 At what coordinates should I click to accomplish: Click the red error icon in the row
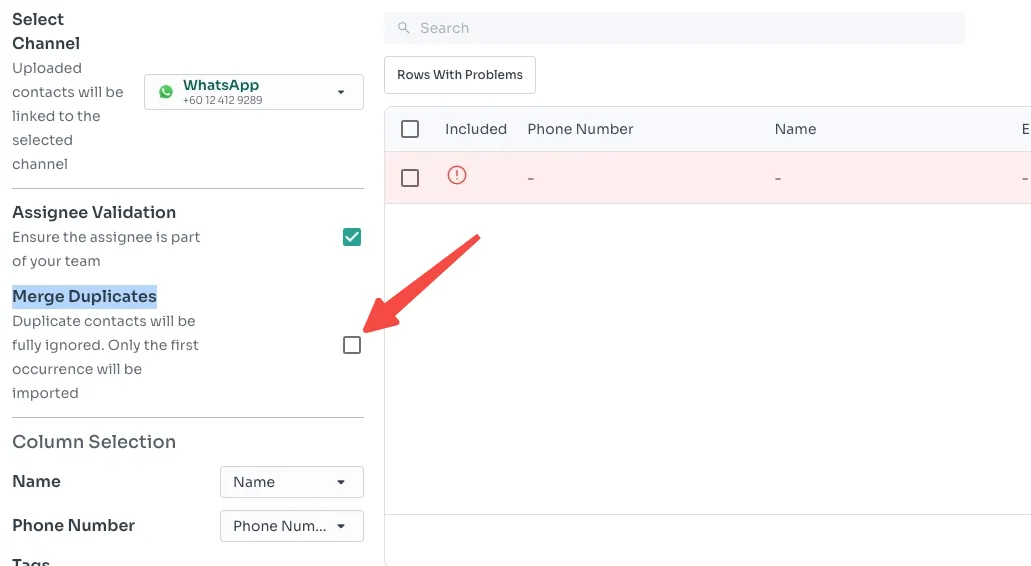[x=457, y=176]
